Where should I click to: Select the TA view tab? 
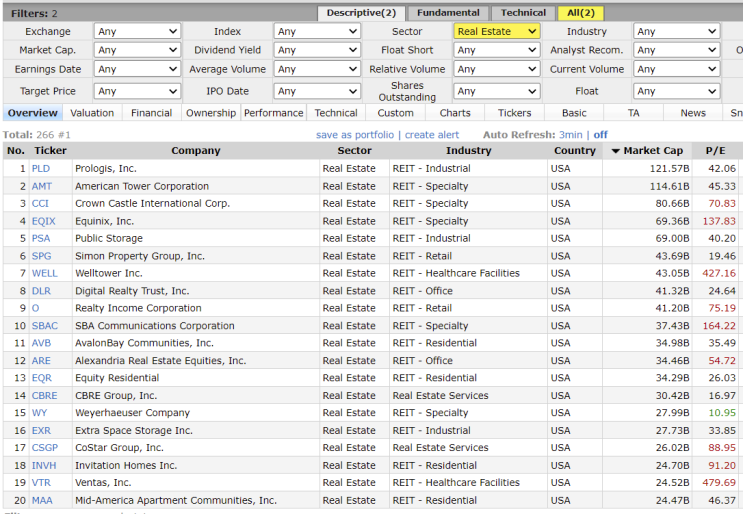pos(634,113)
